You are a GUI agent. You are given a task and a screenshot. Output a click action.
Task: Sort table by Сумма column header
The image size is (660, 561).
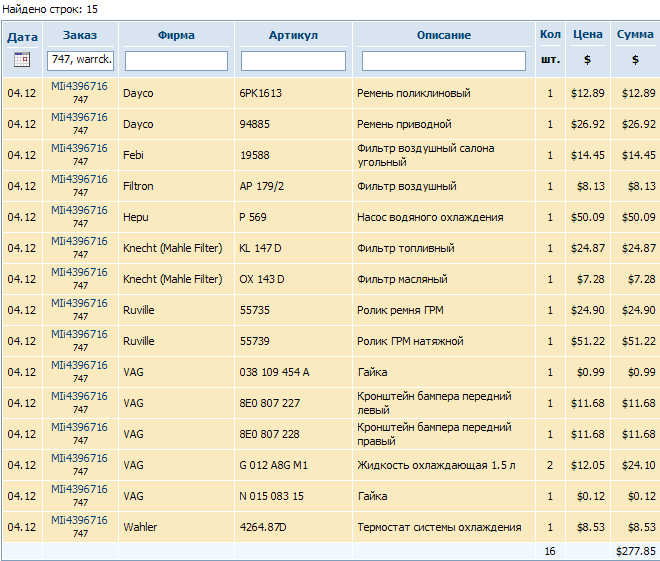[x=635, y=34]
